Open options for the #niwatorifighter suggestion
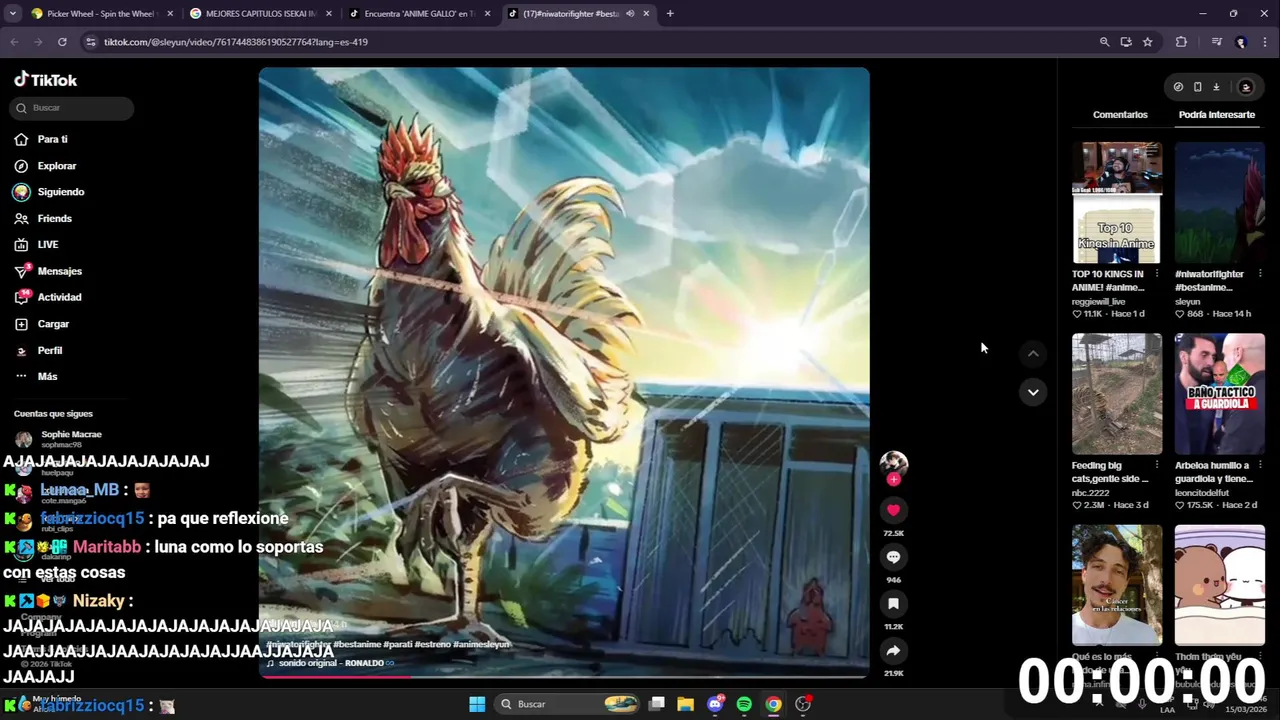 [1260, 274]
